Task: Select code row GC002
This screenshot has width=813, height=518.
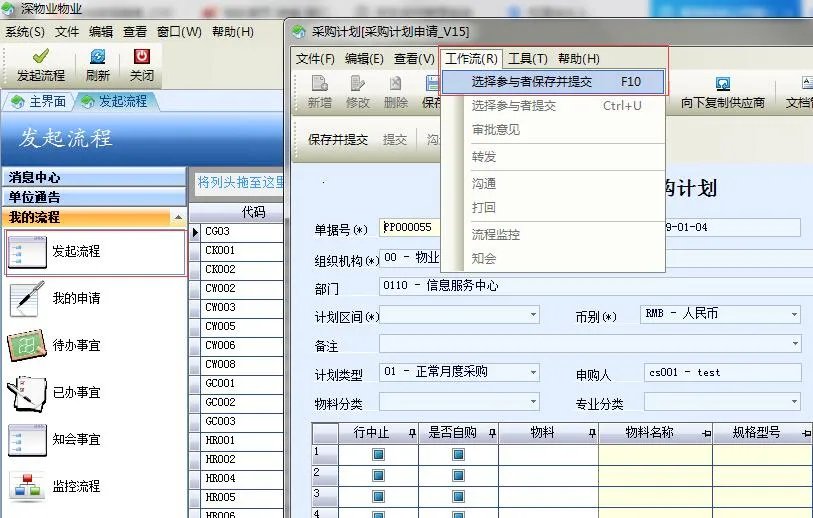Action: [241, 402]
